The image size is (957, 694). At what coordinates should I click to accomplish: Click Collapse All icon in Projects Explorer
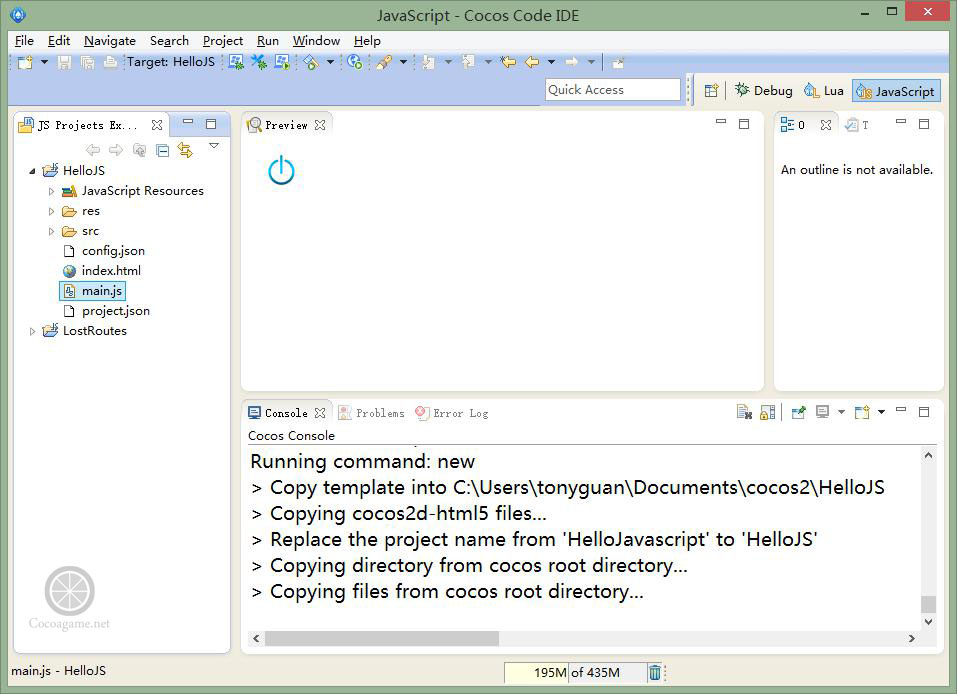[162, 150]
